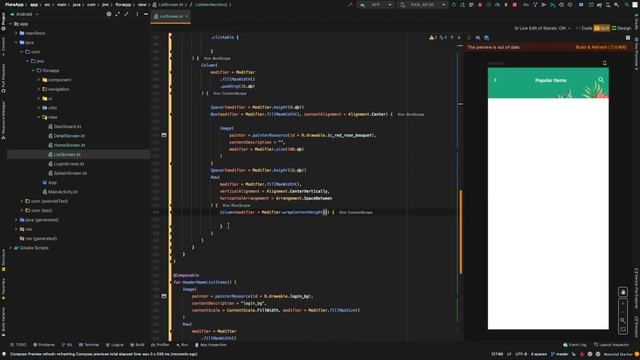The image size is (640, 360).
Task: Switch the editor to Split view mode
Action: (x=602, y=28)
